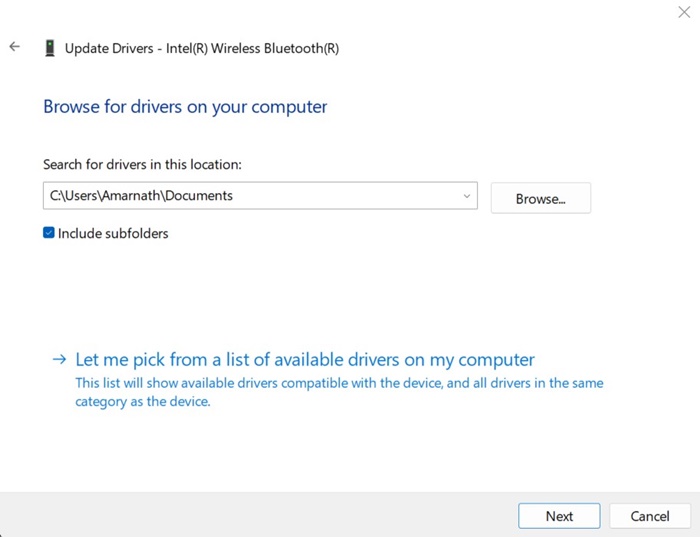Open Let me pick from available drivers

pyautogui.click(x=305, y=360)
